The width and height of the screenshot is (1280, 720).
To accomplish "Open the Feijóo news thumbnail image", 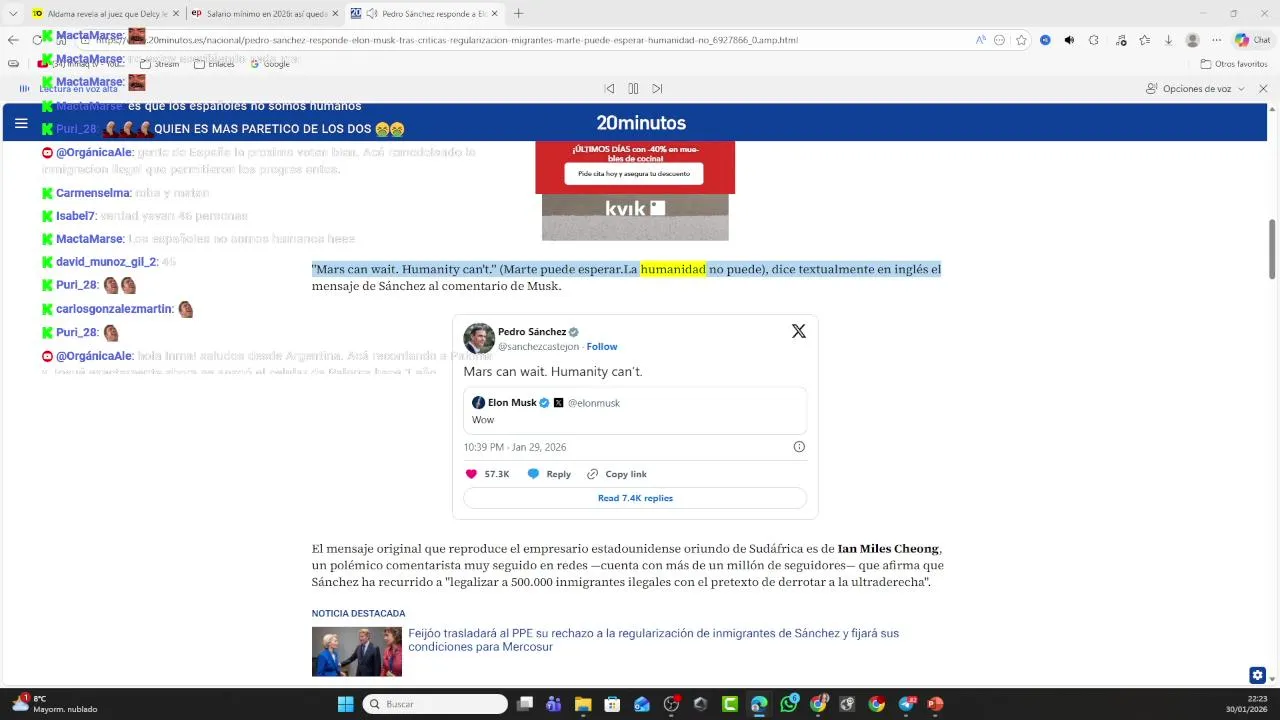I will [356, 652].
